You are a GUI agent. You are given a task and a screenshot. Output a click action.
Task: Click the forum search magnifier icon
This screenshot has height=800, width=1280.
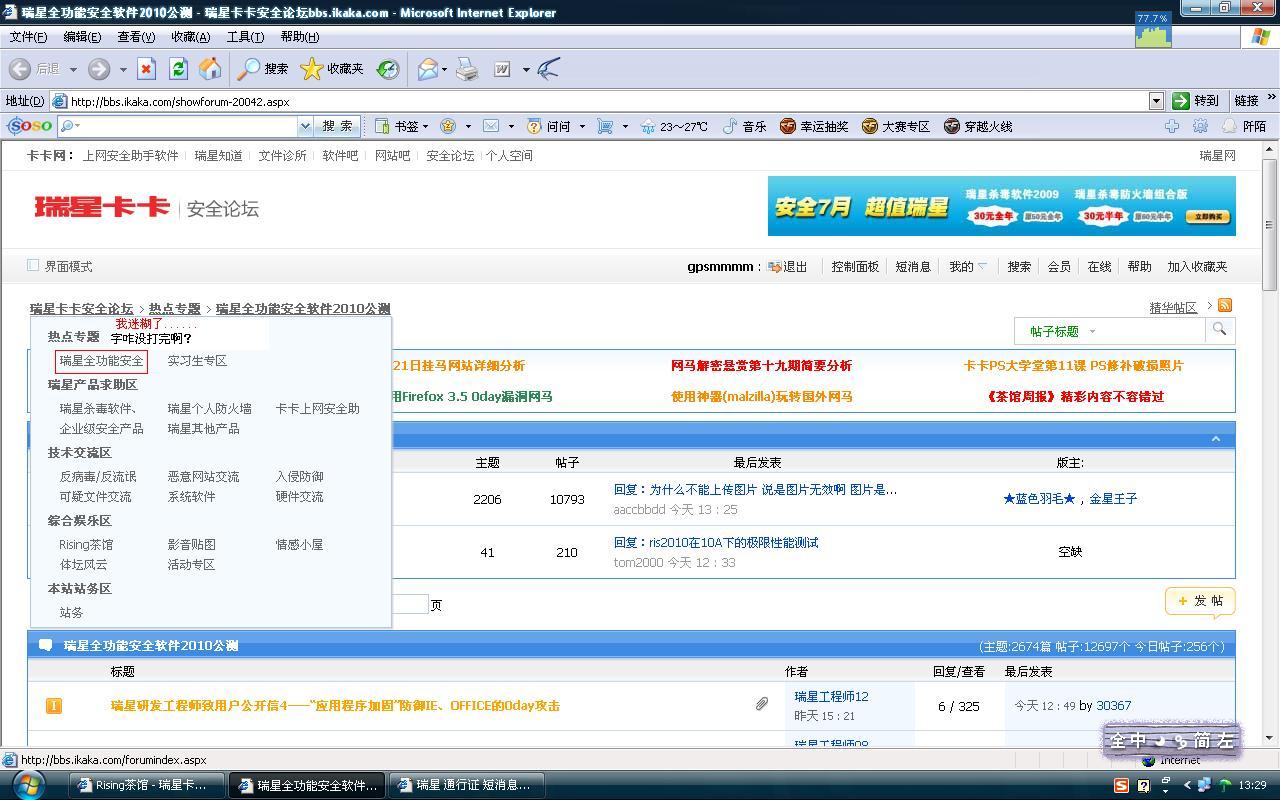coord(1219,330)
